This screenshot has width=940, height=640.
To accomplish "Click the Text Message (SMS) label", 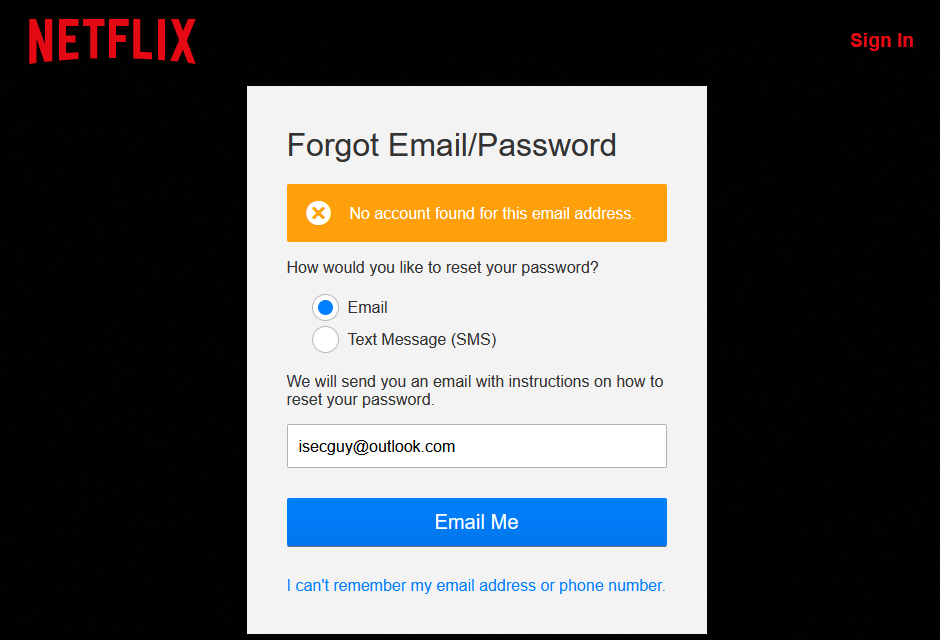I will click(422, 339).
